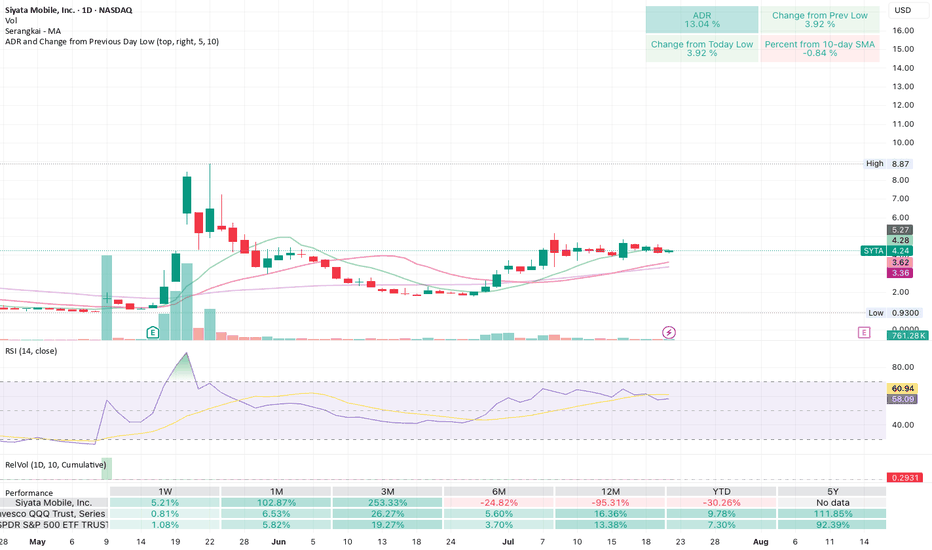Select the Serangkai - MA indicator label

coord(33,31)
